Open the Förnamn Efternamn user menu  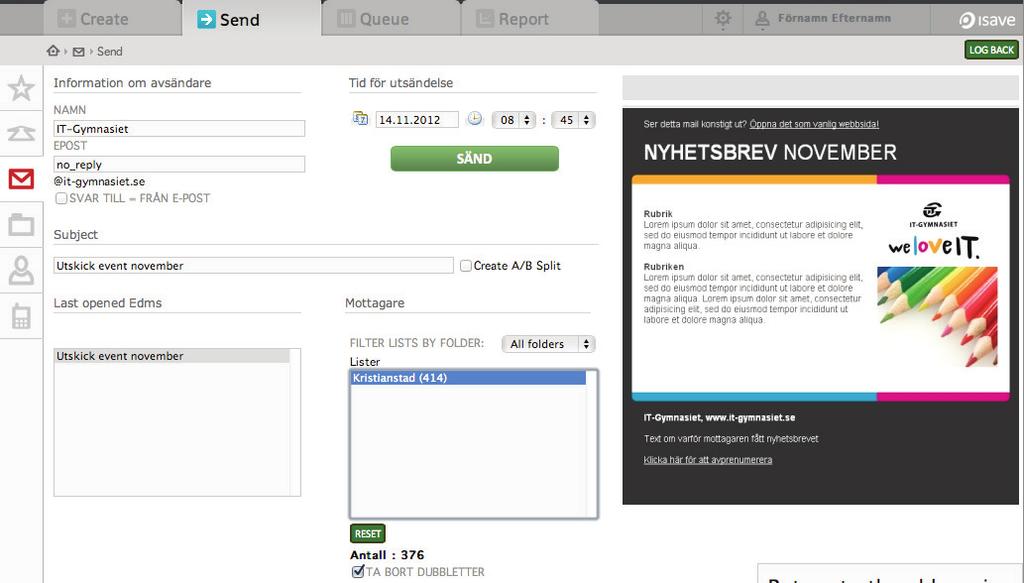[x=823, y=19]
